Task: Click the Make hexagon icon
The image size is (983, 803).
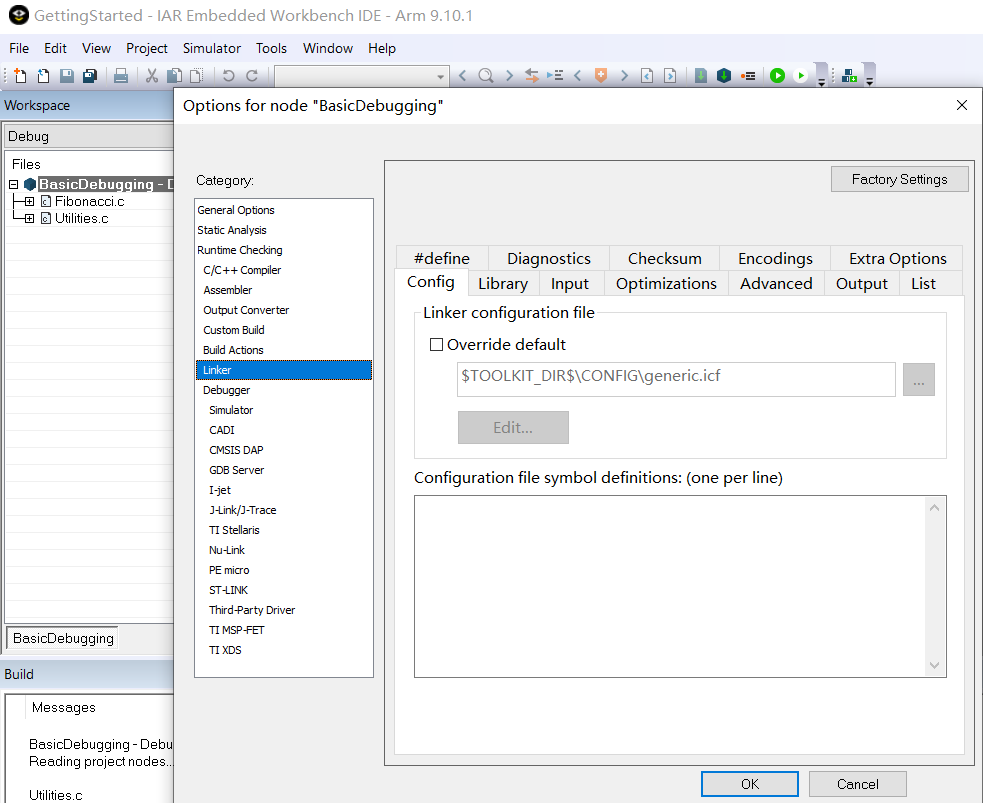Action: pyautogui.click(x=724, y=76)
